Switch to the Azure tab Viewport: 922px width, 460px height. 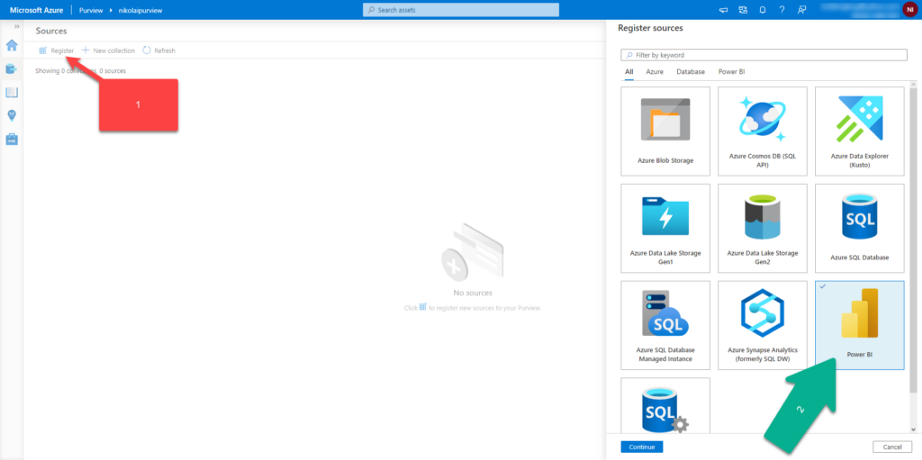coord(654,72)
